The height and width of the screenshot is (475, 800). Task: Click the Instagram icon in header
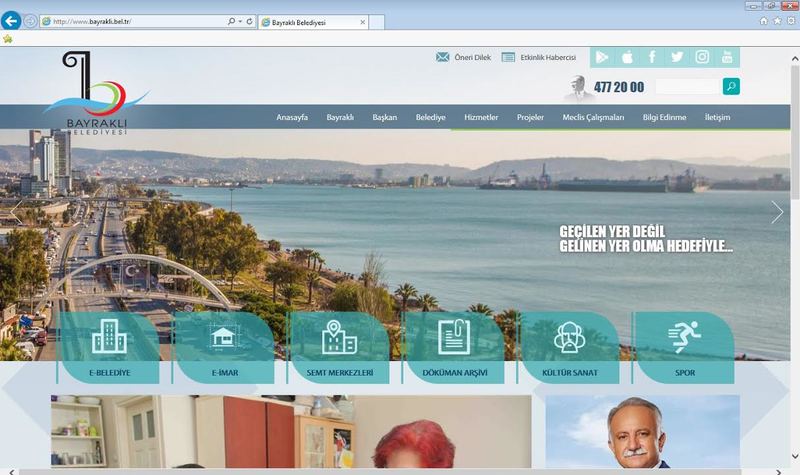(x=702, y=57)
